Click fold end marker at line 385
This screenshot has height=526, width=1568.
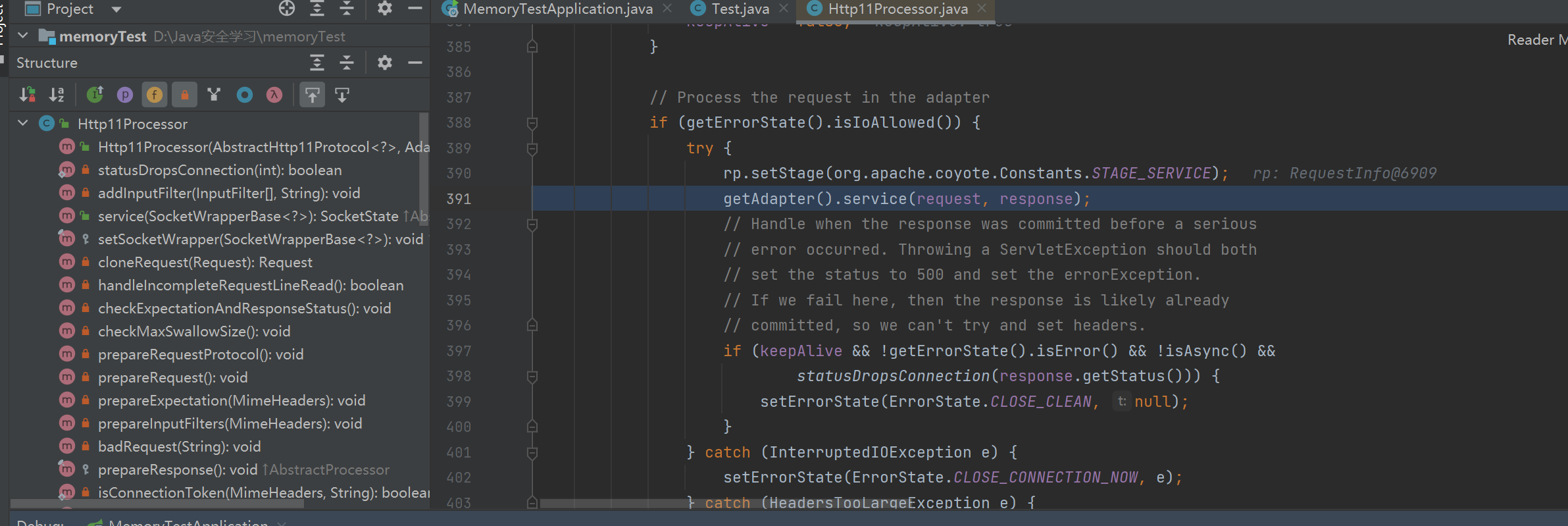click(532, 47)
